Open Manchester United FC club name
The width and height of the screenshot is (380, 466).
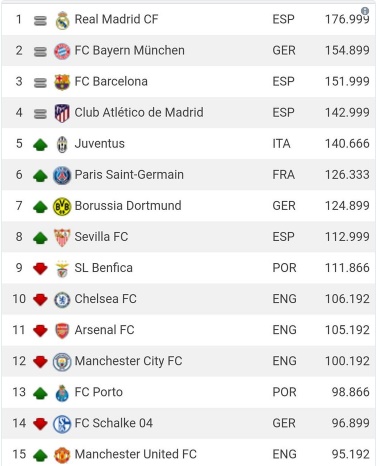click(x=136, y=454)
